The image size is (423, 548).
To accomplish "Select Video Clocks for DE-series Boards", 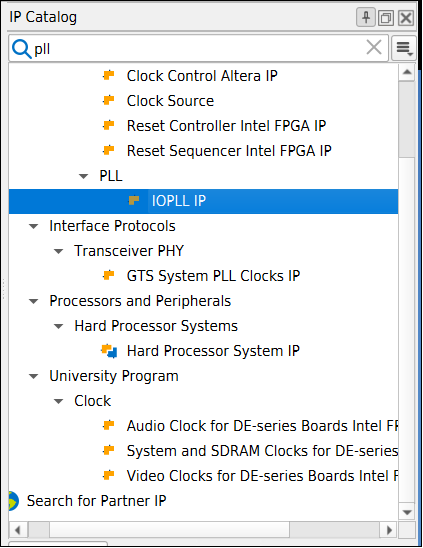I will [262, 476].
